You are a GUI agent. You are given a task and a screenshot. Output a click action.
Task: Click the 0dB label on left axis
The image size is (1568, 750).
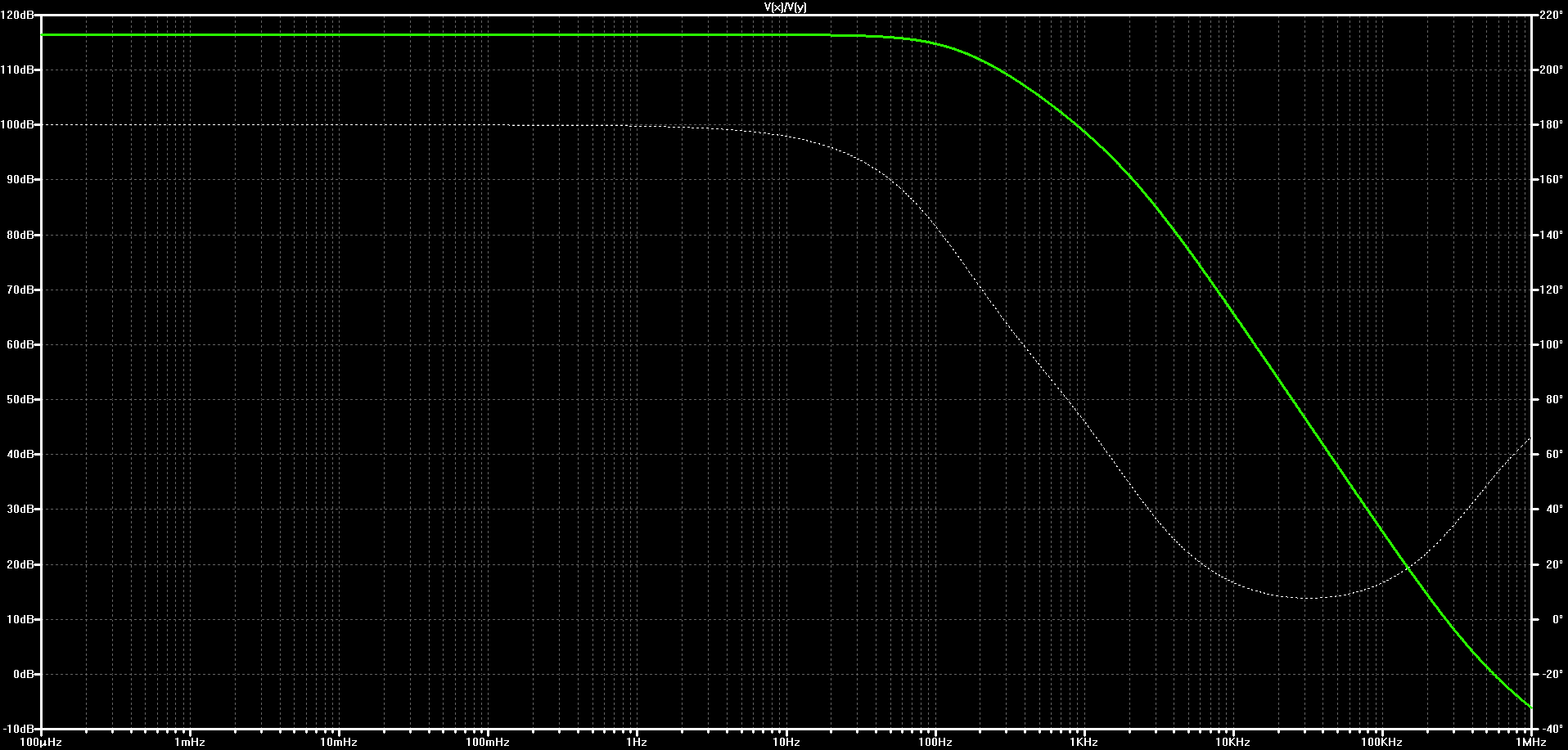(x=23, y=675)
